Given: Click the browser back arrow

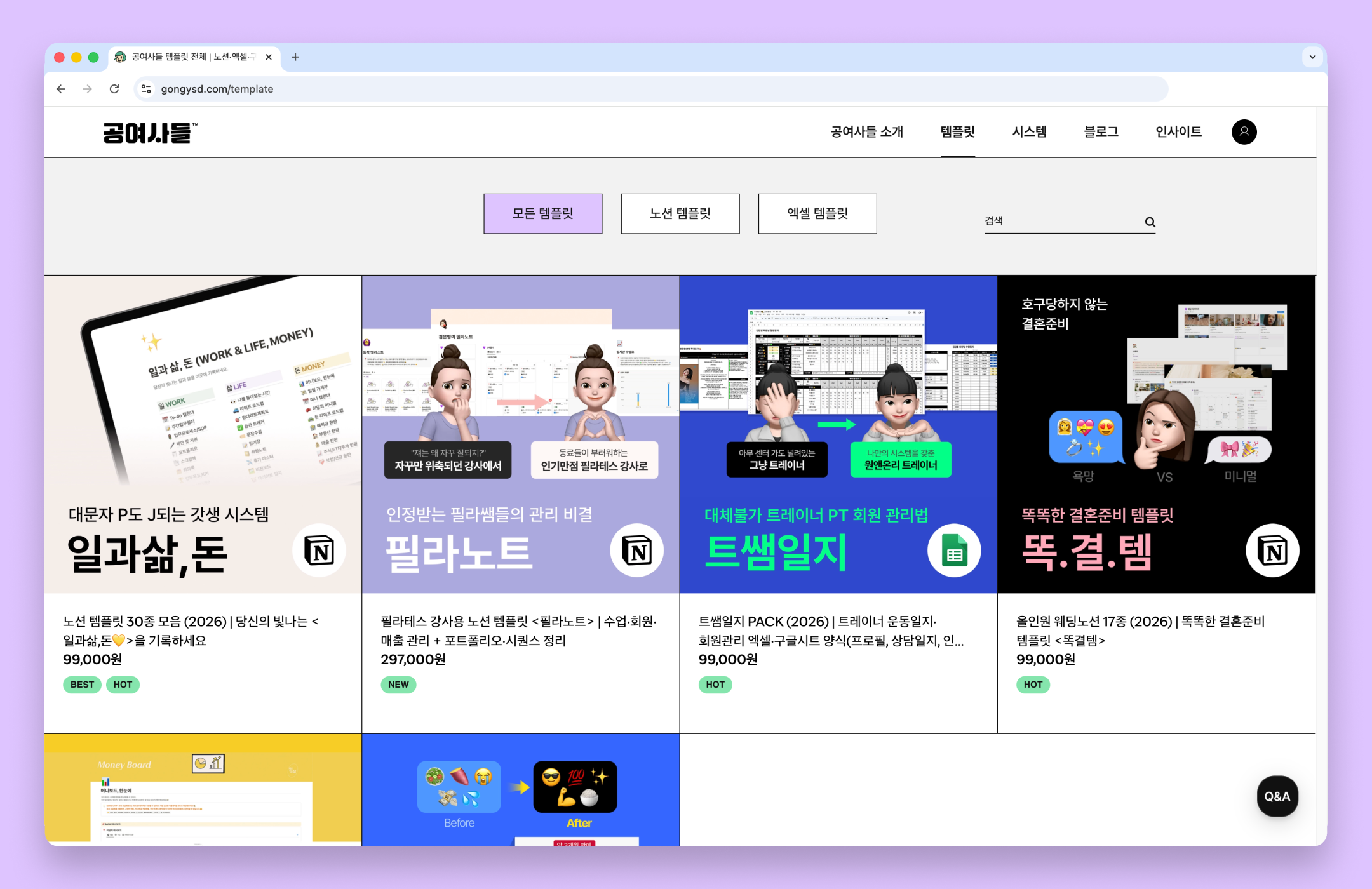Looking at the screenshot, I should [61, 89].
